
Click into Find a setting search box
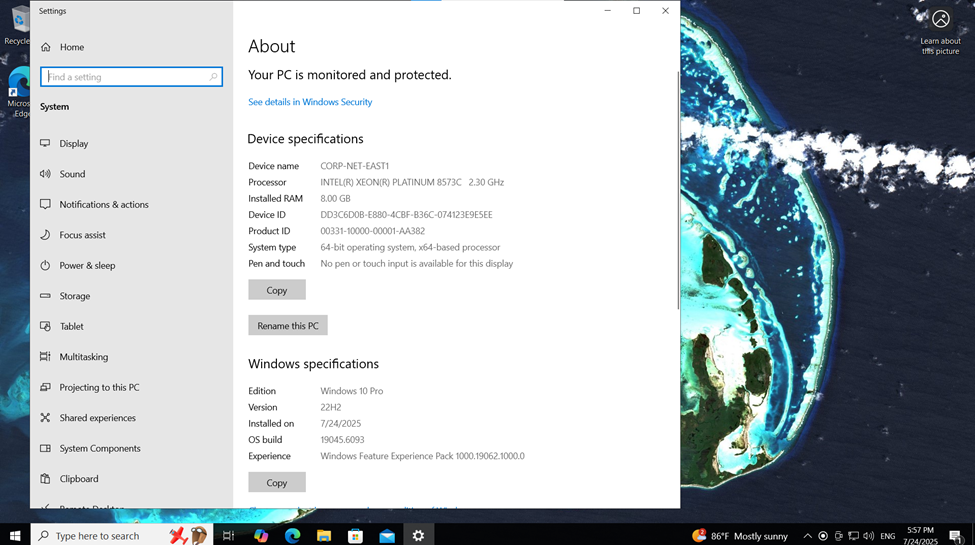(x=131, y=77)
